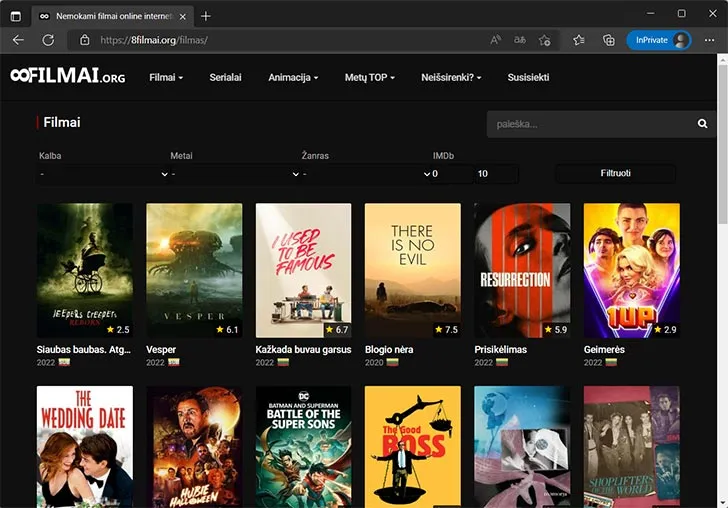Click the search magnifier icon

(x=702, y=124)
